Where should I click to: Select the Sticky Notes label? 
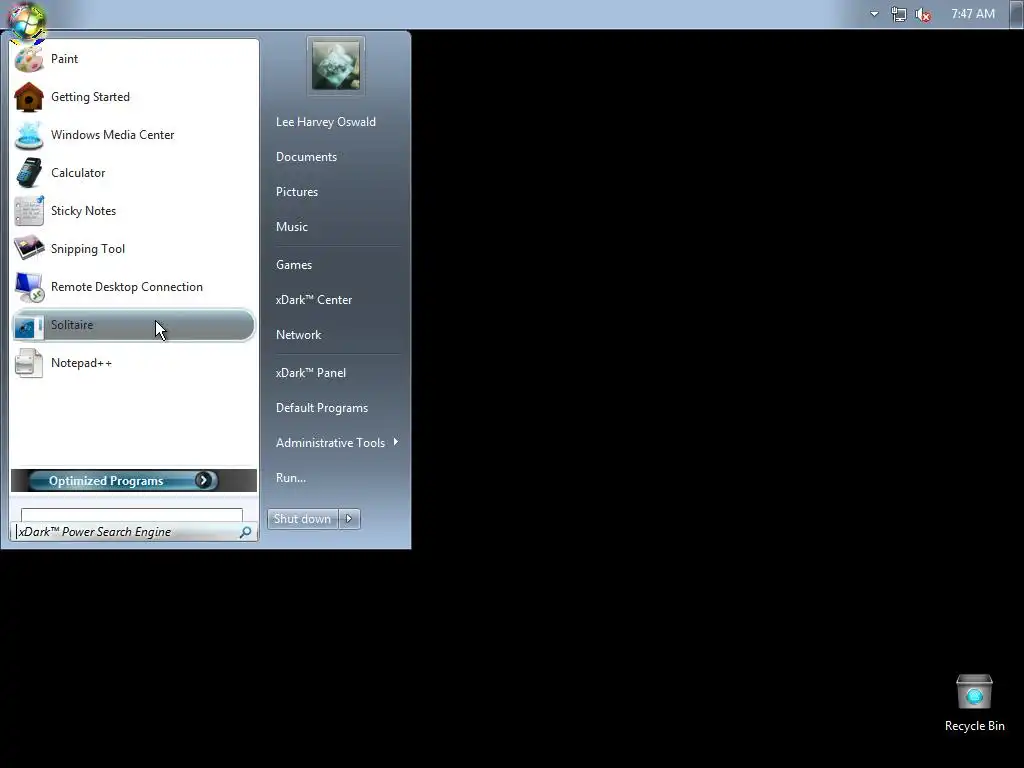pos(84,211)
